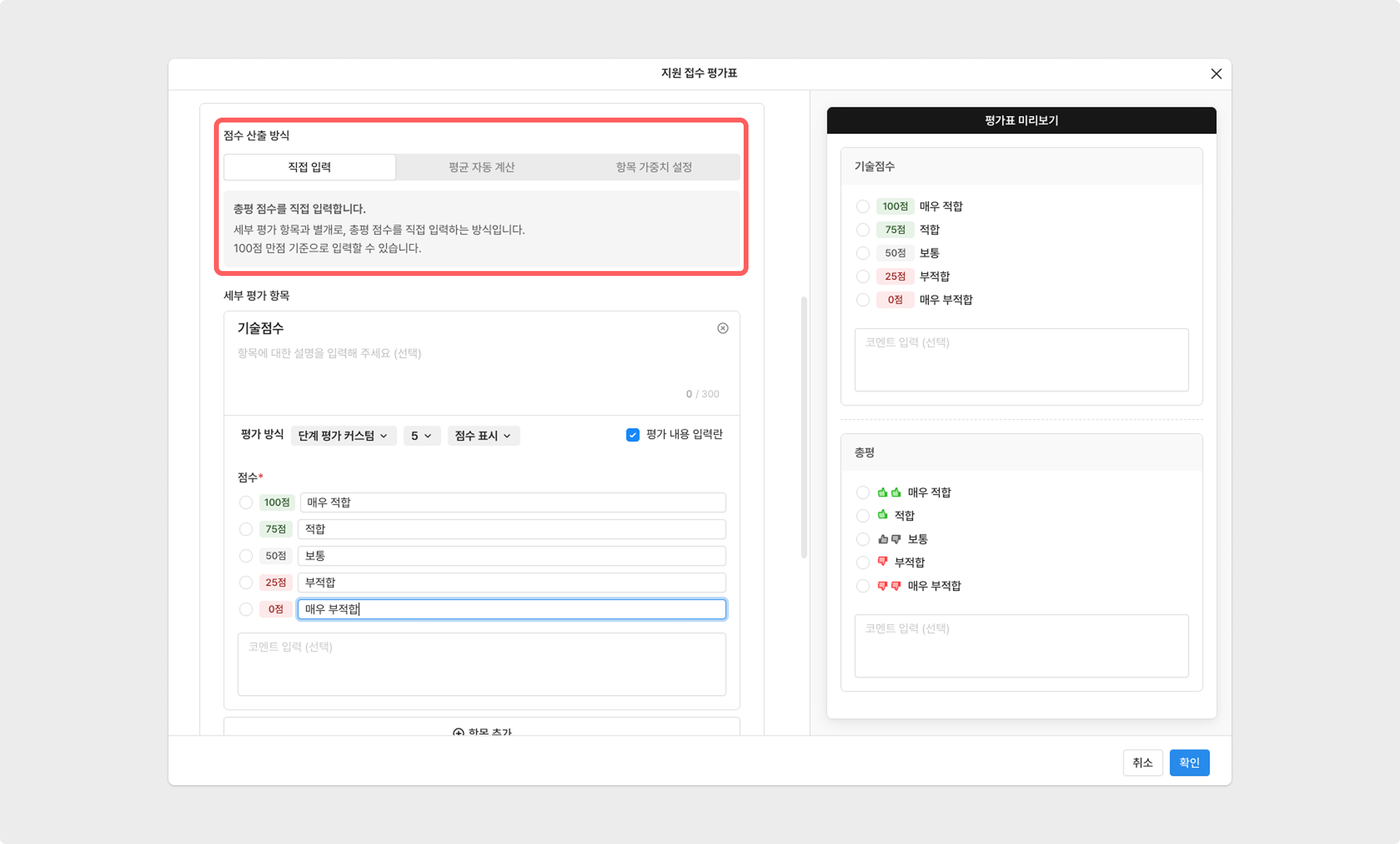The image size is (1400, 844).
Task: Switch to 평균 자동 계산 tab
Action: pos(481,167)
